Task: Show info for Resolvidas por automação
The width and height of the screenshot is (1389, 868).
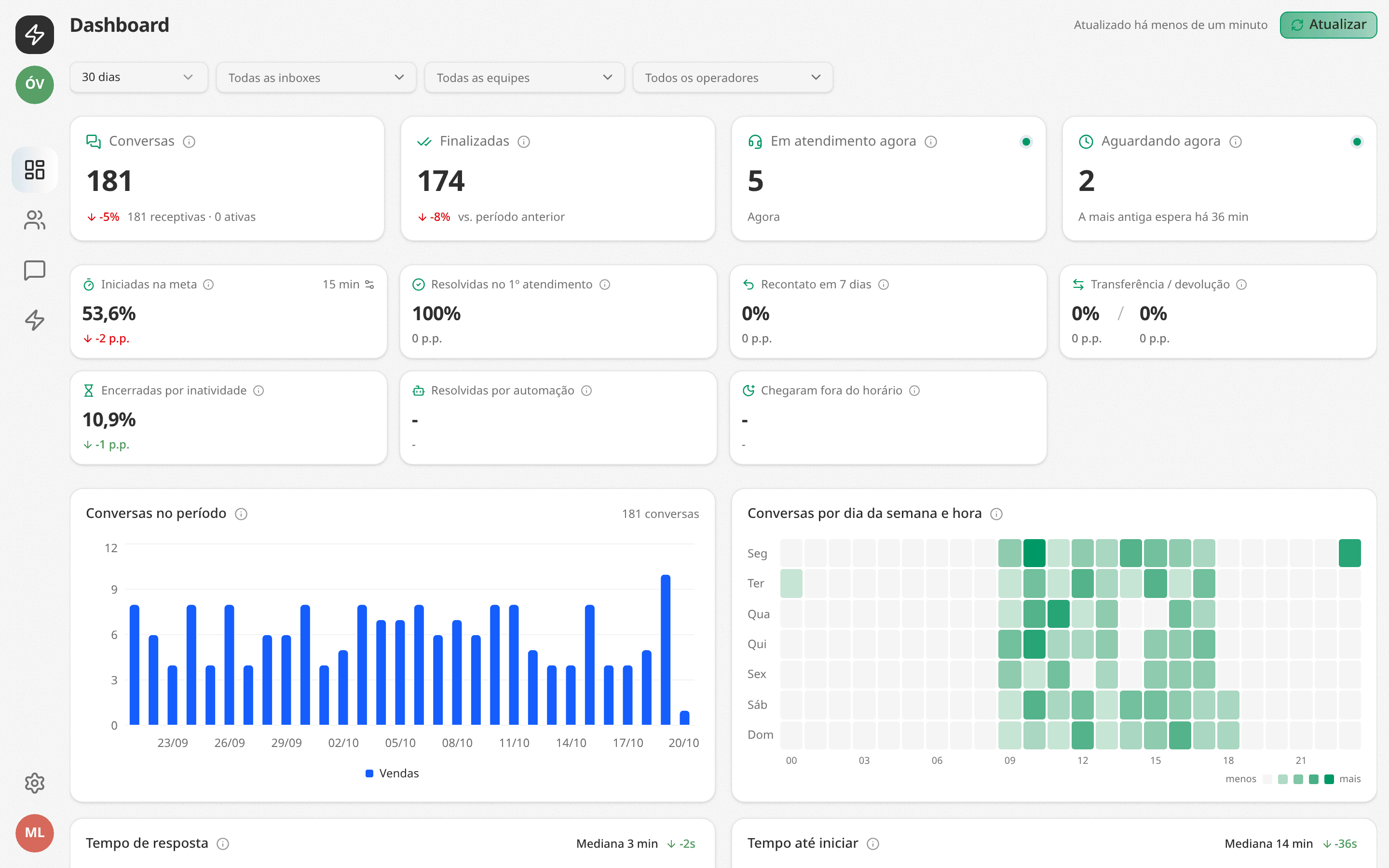Action: [x=586, y=391]
